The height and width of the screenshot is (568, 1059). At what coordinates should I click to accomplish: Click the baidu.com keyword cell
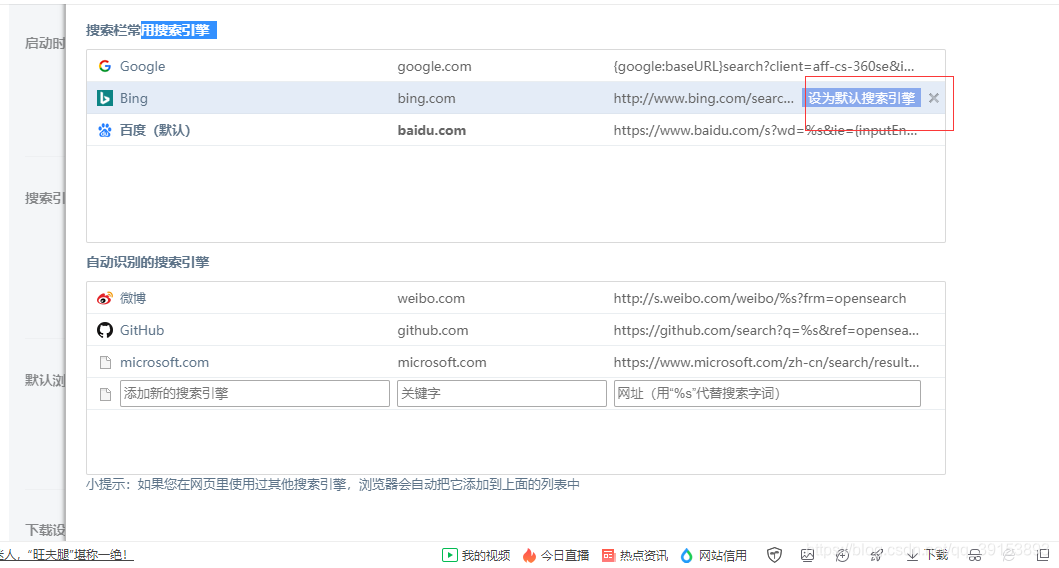pos(432,130)
